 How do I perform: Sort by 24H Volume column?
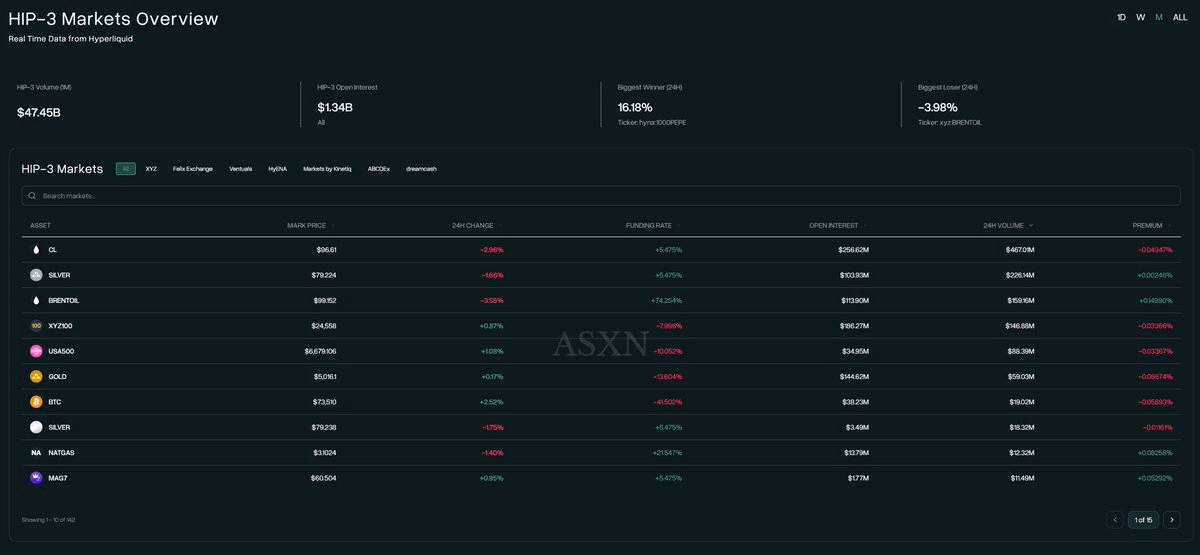1011,225
